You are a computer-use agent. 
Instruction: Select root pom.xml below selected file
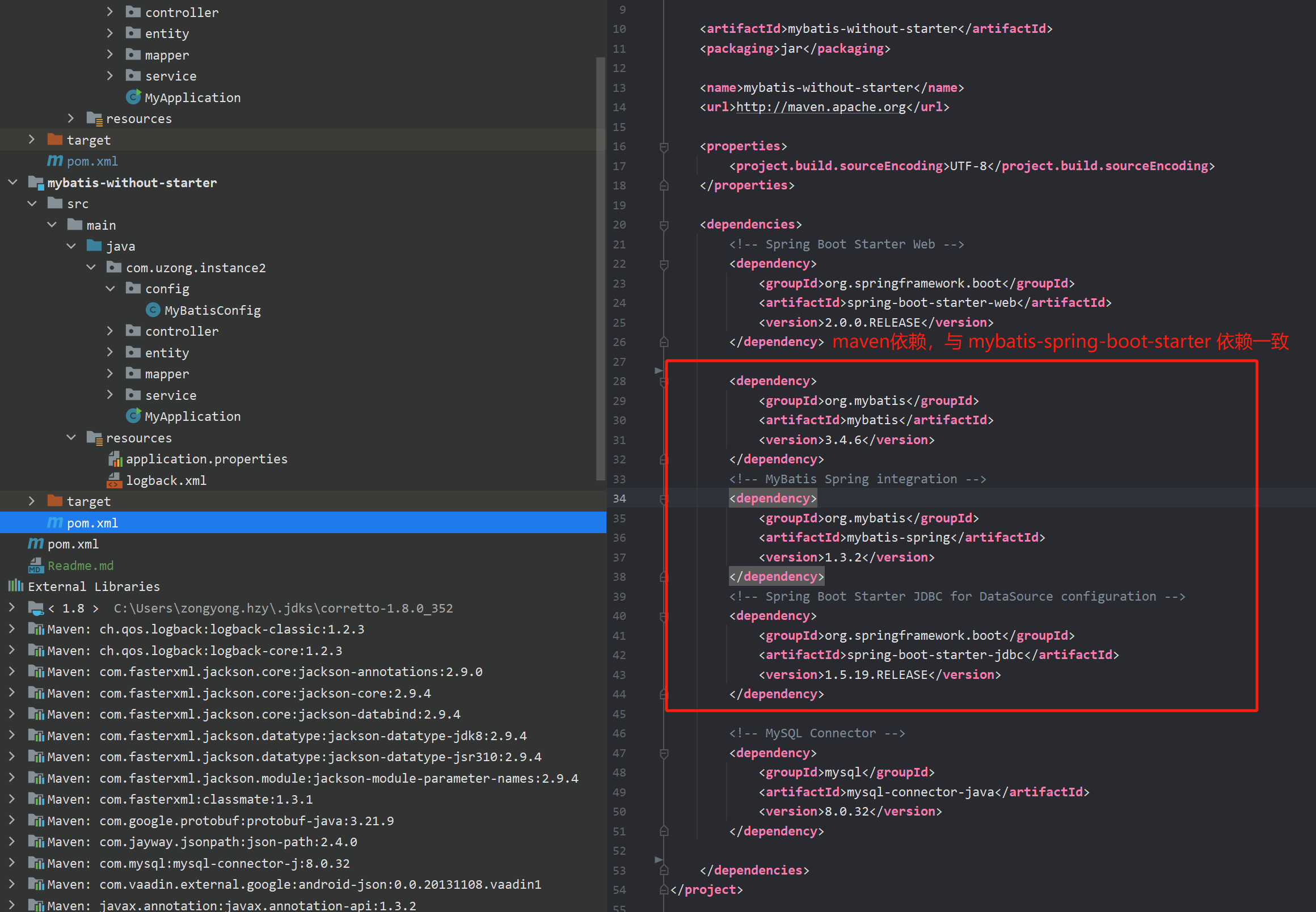pos(73,544)
